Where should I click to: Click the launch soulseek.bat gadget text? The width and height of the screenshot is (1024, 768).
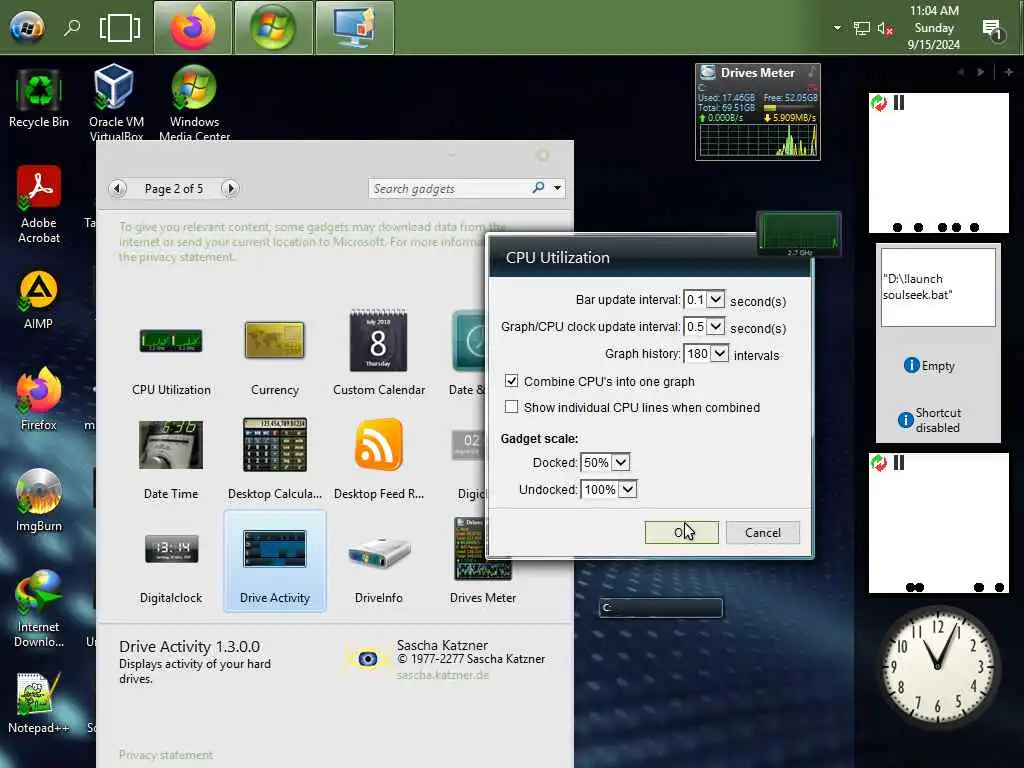[x=917, y=287]
